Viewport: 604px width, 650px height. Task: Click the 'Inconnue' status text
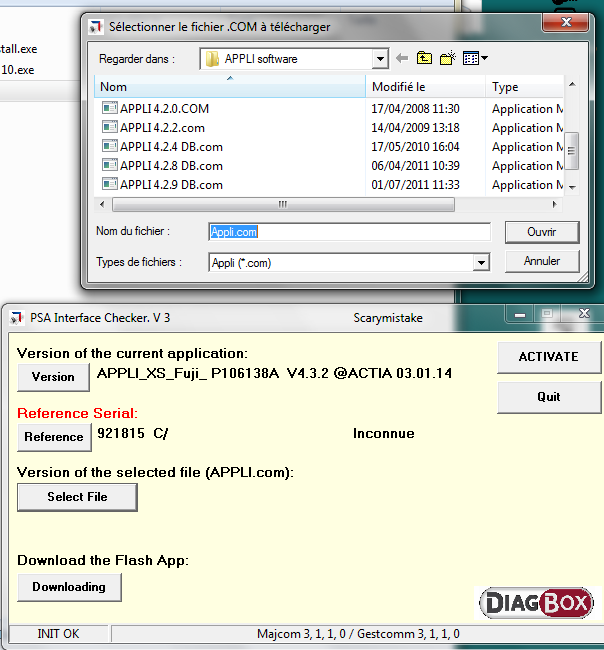pyautogui.click(x=384, y=434)
